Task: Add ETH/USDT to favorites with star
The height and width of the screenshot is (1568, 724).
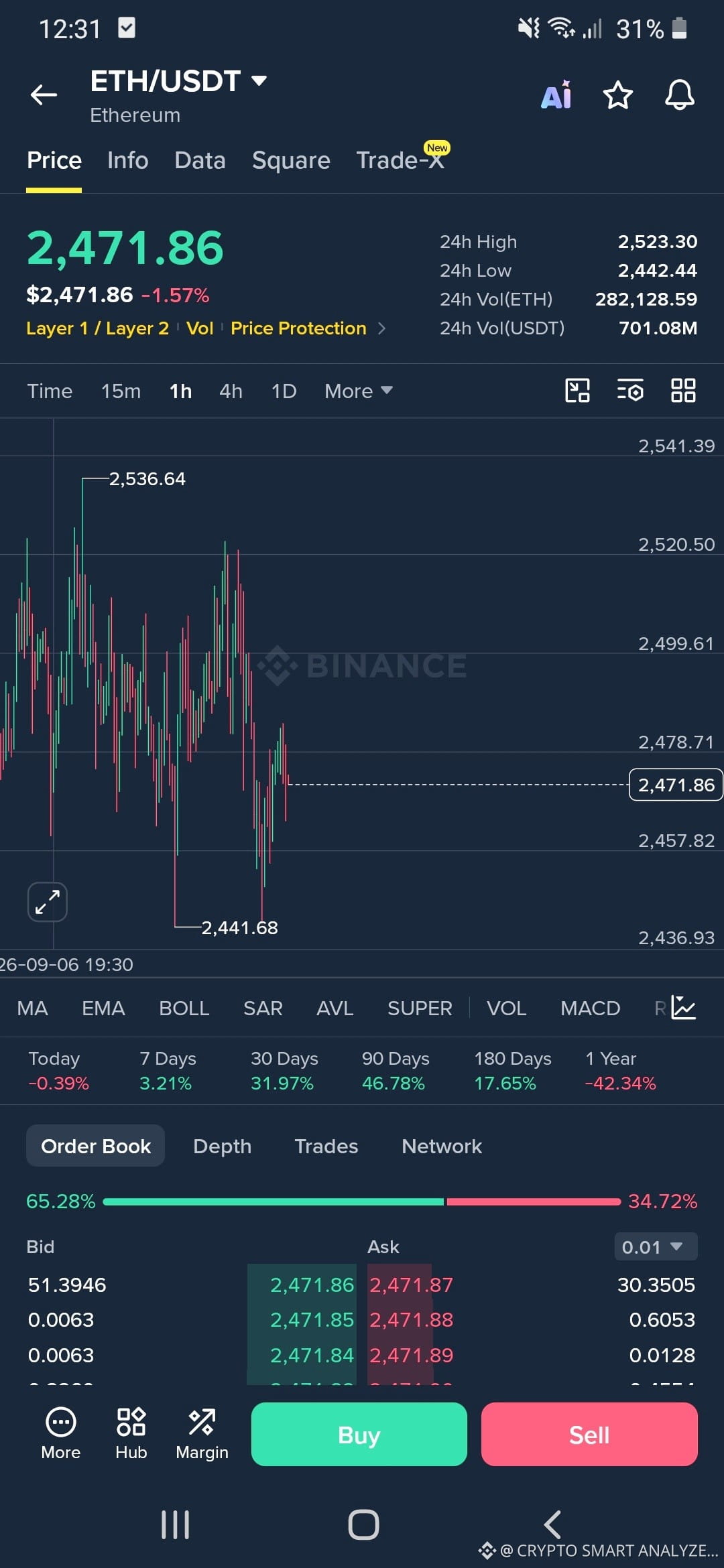Action: point(617,95)
